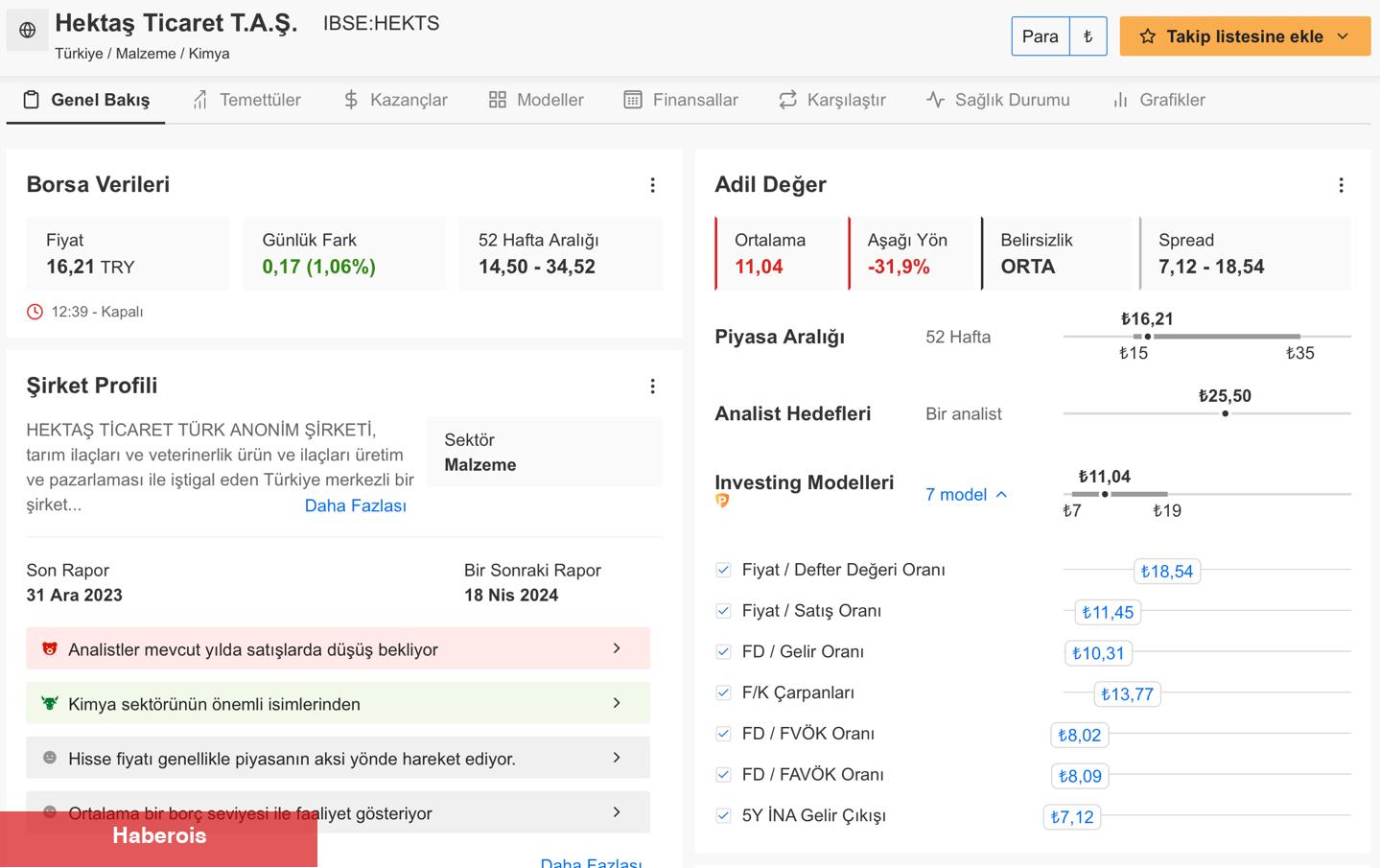Click the star icon in watchlist button
Screen dimensions: 1380x868
tap(1147, 36)
